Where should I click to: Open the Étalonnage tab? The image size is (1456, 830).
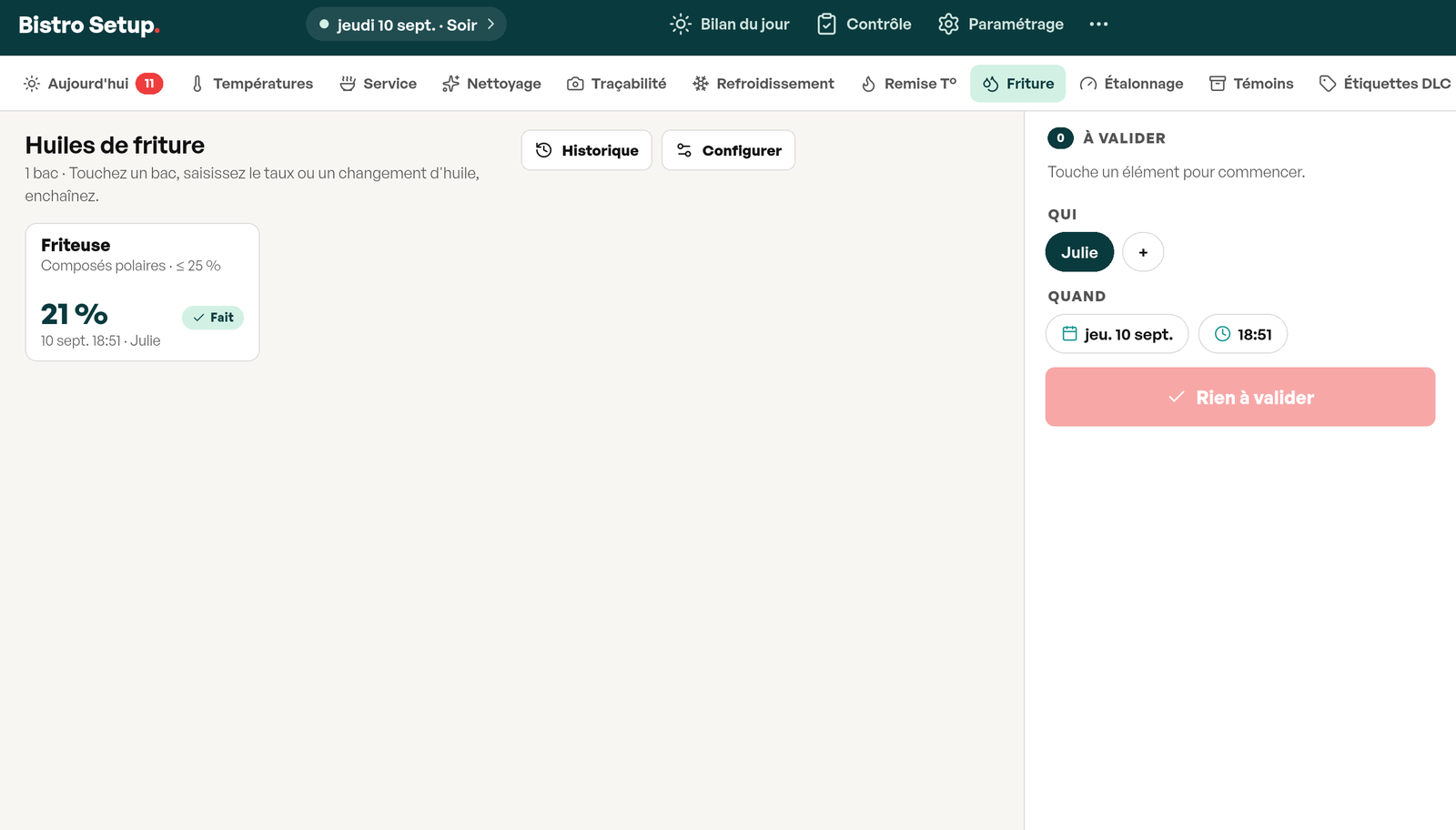1131,84
